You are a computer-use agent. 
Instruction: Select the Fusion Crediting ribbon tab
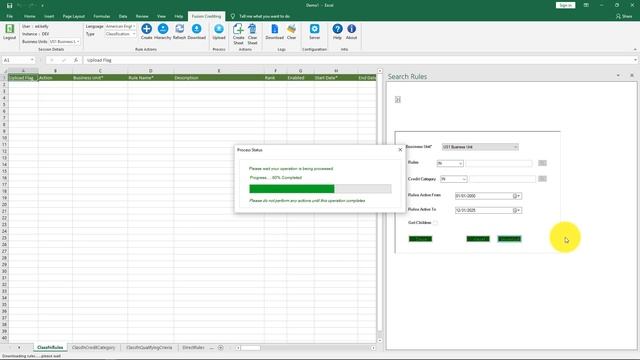(206, 16)
